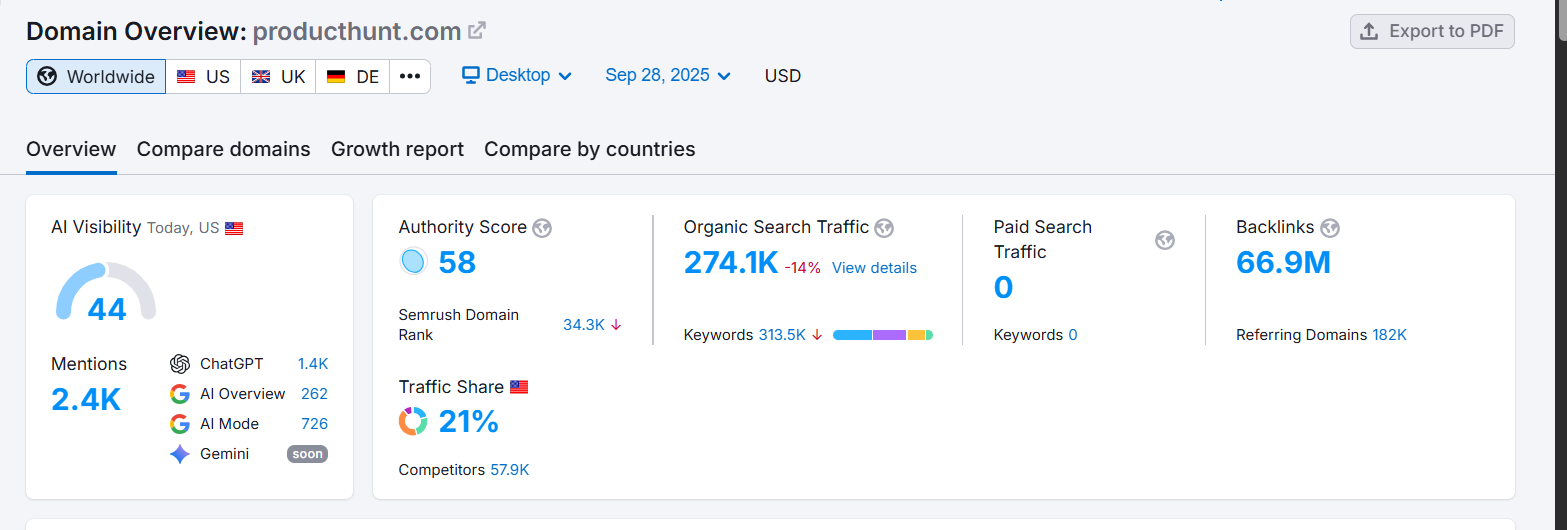Viewport: 1567px width, 530px height.
Task: Click the globe icon in Worldwide button
Action: 47,76
